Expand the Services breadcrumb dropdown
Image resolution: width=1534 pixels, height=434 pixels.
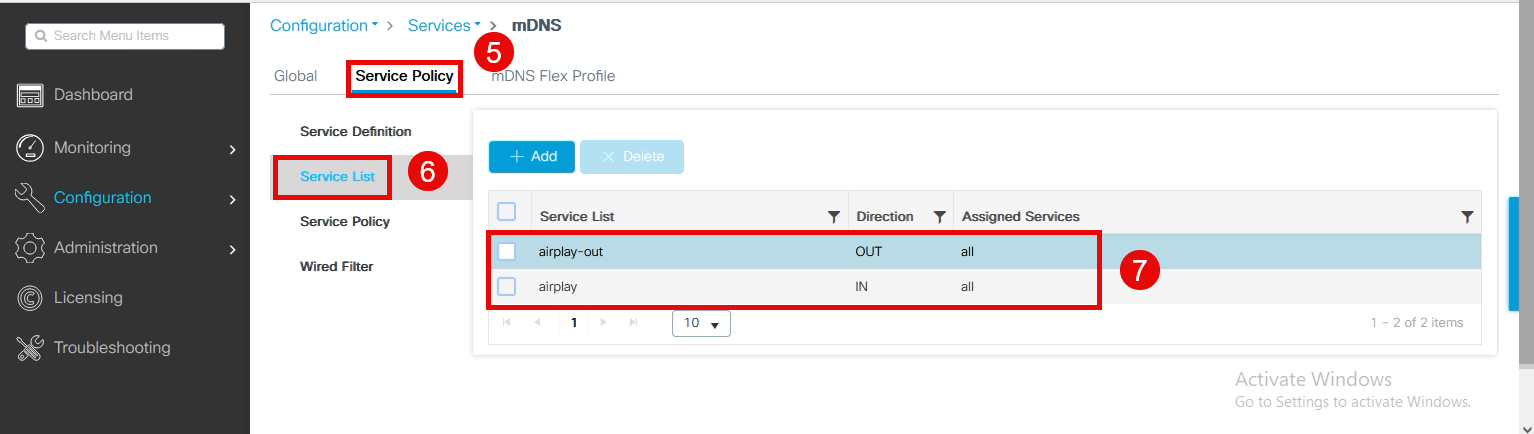coord(444,26)
